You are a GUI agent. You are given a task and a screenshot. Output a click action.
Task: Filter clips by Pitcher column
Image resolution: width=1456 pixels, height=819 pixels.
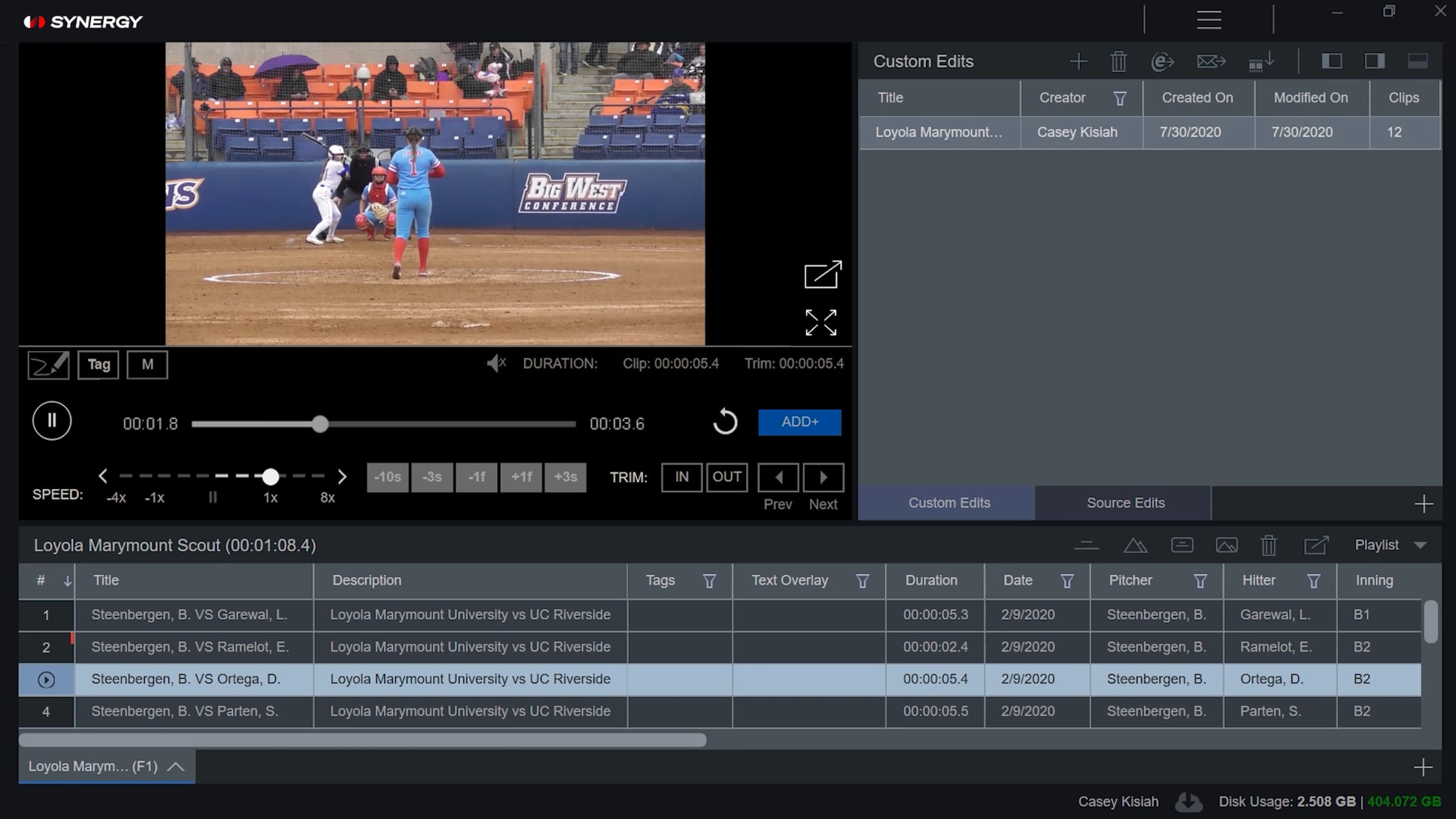pos(1199,581)
